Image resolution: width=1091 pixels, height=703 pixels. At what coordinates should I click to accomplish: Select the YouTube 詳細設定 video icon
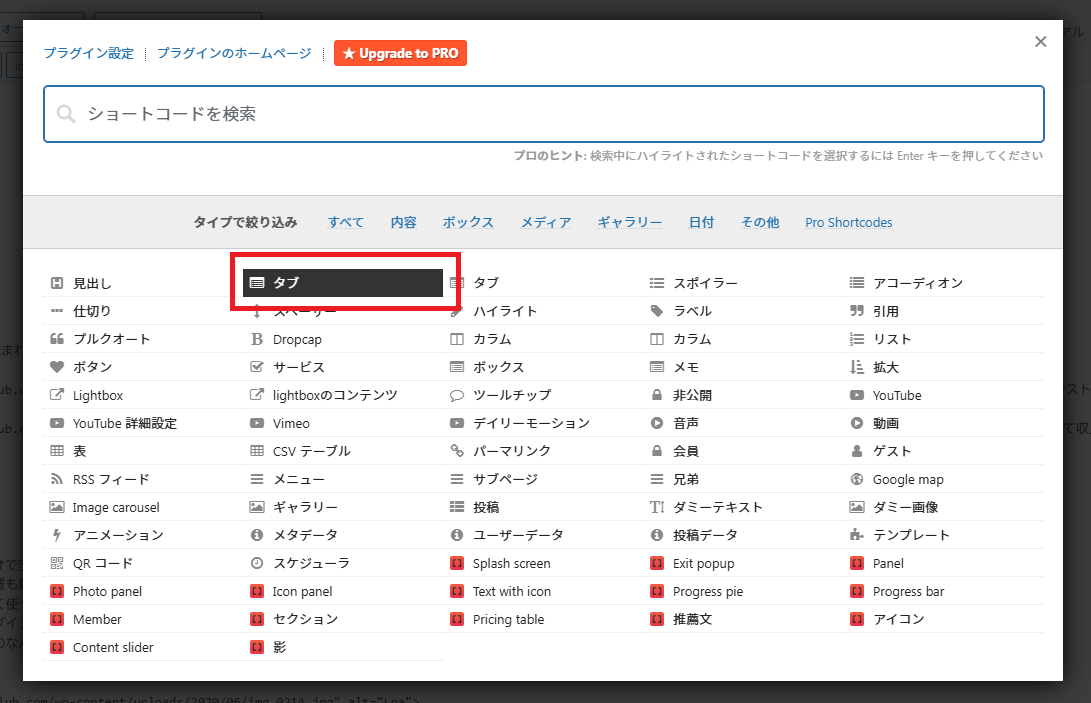coord(57,423)
